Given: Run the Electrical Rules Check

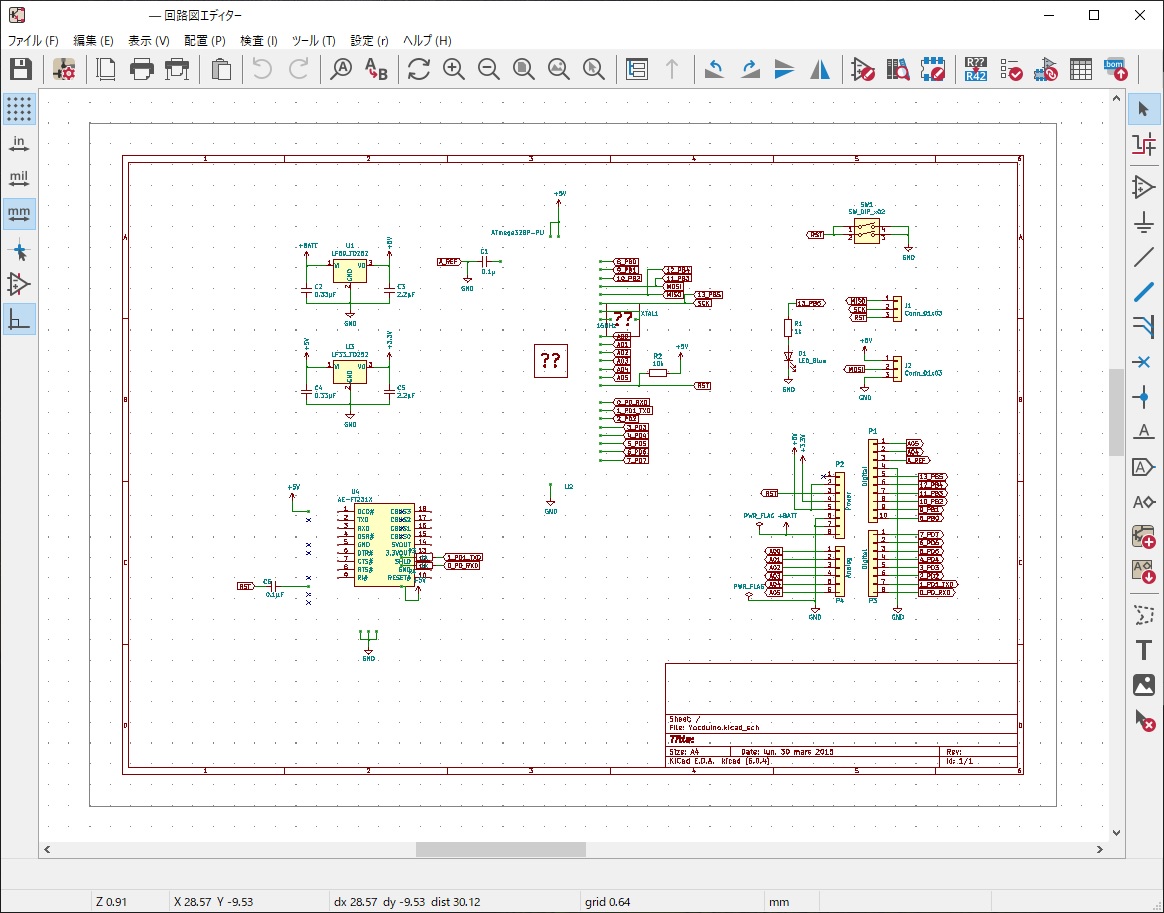Looking at the screenshot, I should [1011, 70].
